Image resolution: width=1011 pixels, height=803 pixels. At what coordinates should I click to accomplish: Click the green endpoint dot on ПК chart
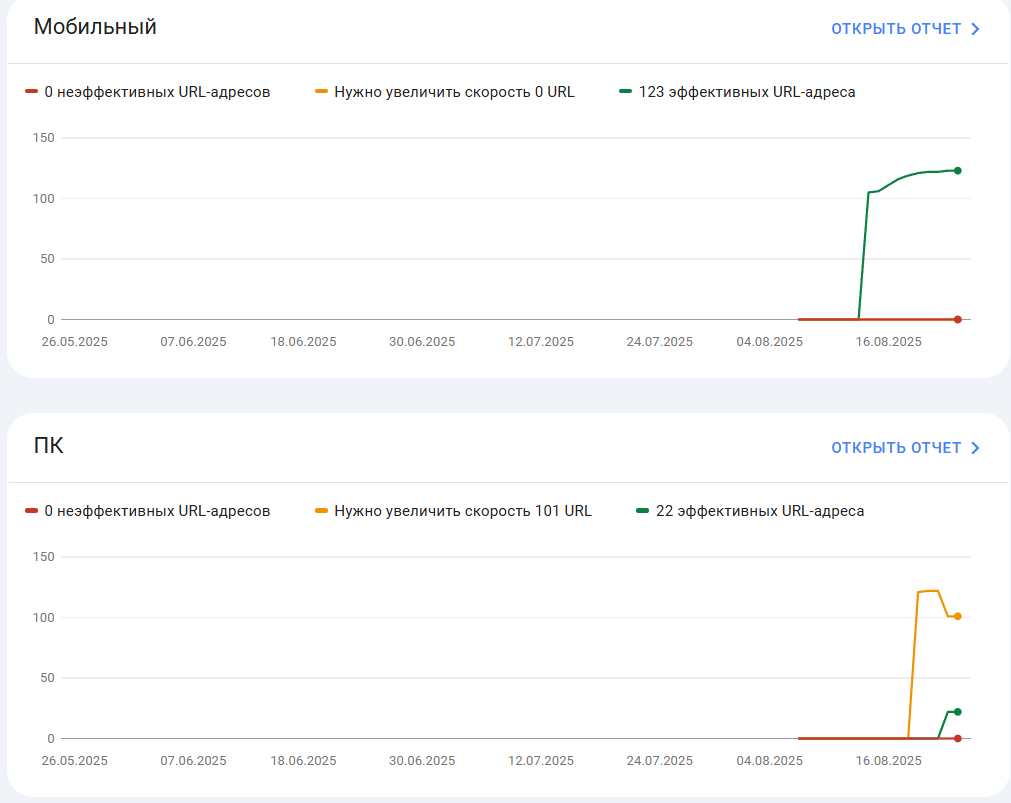(957, 712)
